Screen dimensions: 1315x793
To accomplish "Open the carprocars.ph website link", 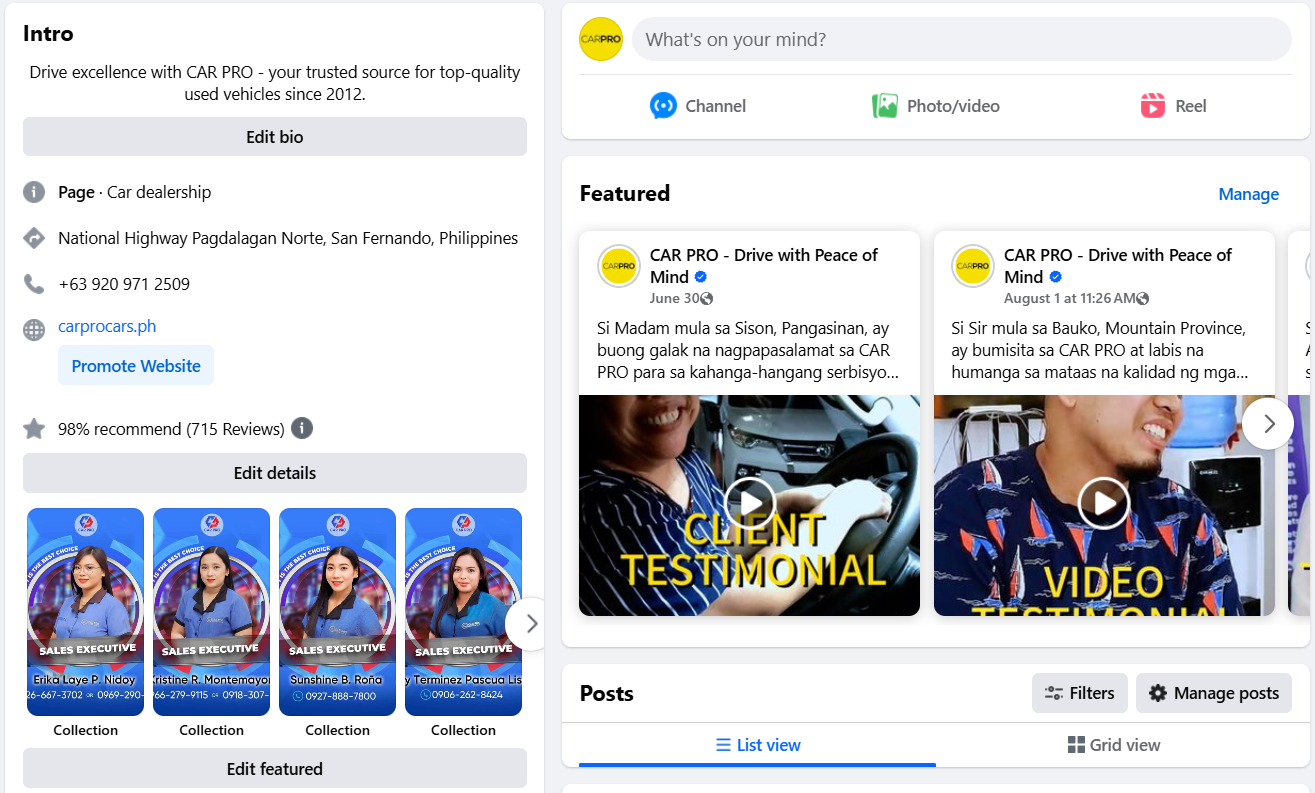I will [107, 326].
